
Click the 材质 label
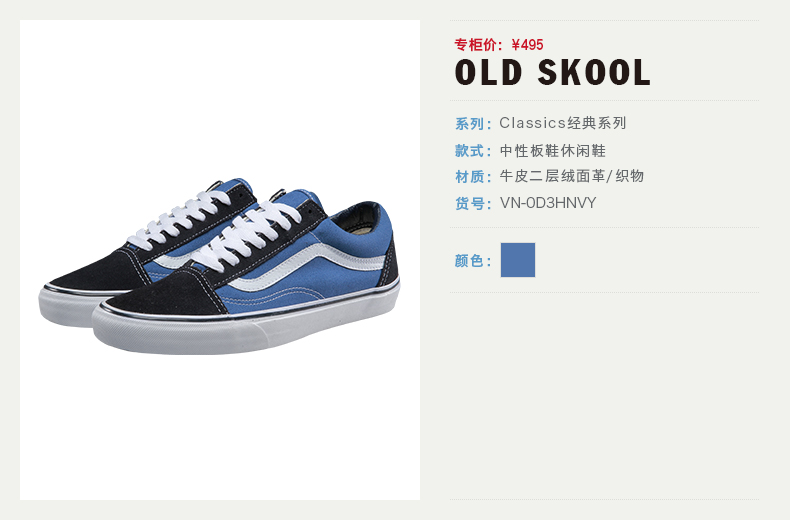473,176
